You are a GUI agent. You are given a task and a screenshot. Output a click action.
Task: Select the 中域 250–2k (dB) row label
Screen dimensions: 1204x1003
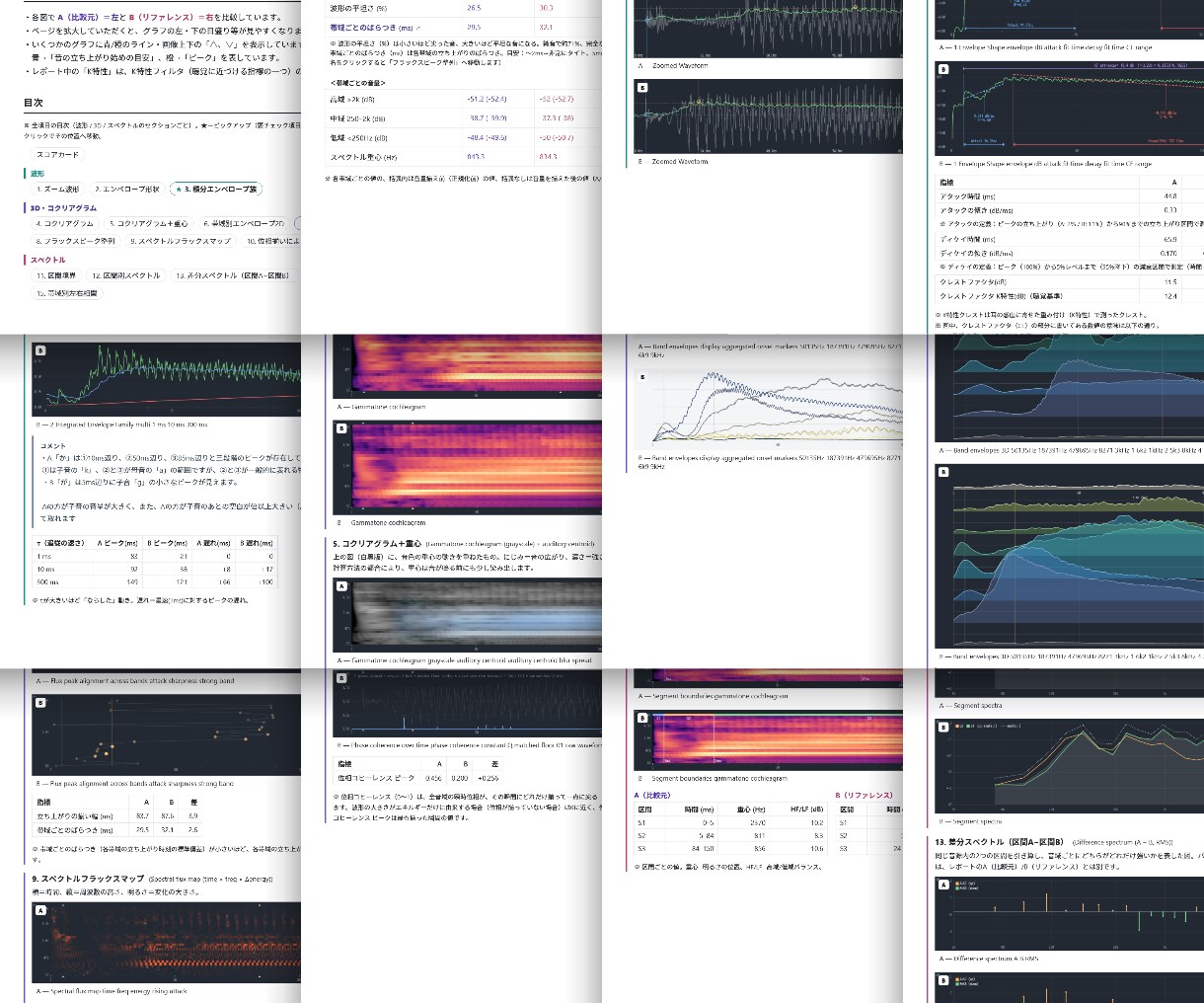click(x=357, y=118)
